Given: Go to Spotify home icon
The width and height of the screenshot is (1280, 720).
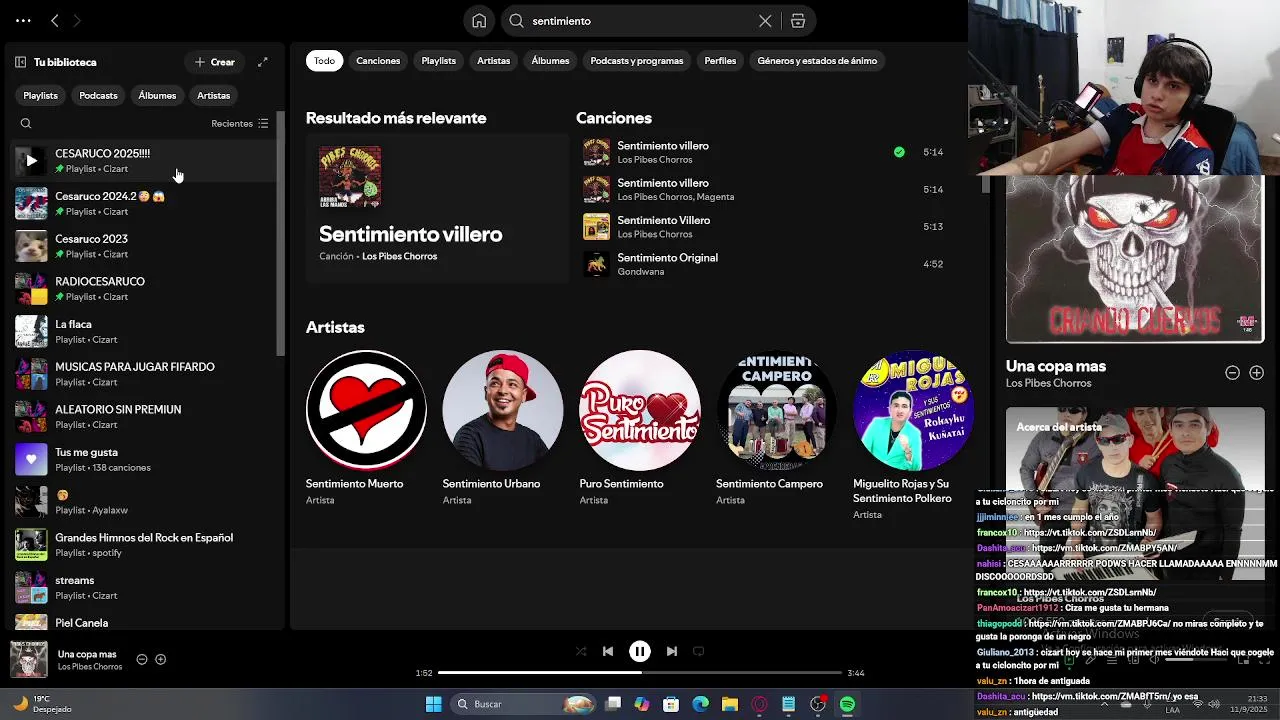Looking at the screenshot, I should [x=479, y=21].
